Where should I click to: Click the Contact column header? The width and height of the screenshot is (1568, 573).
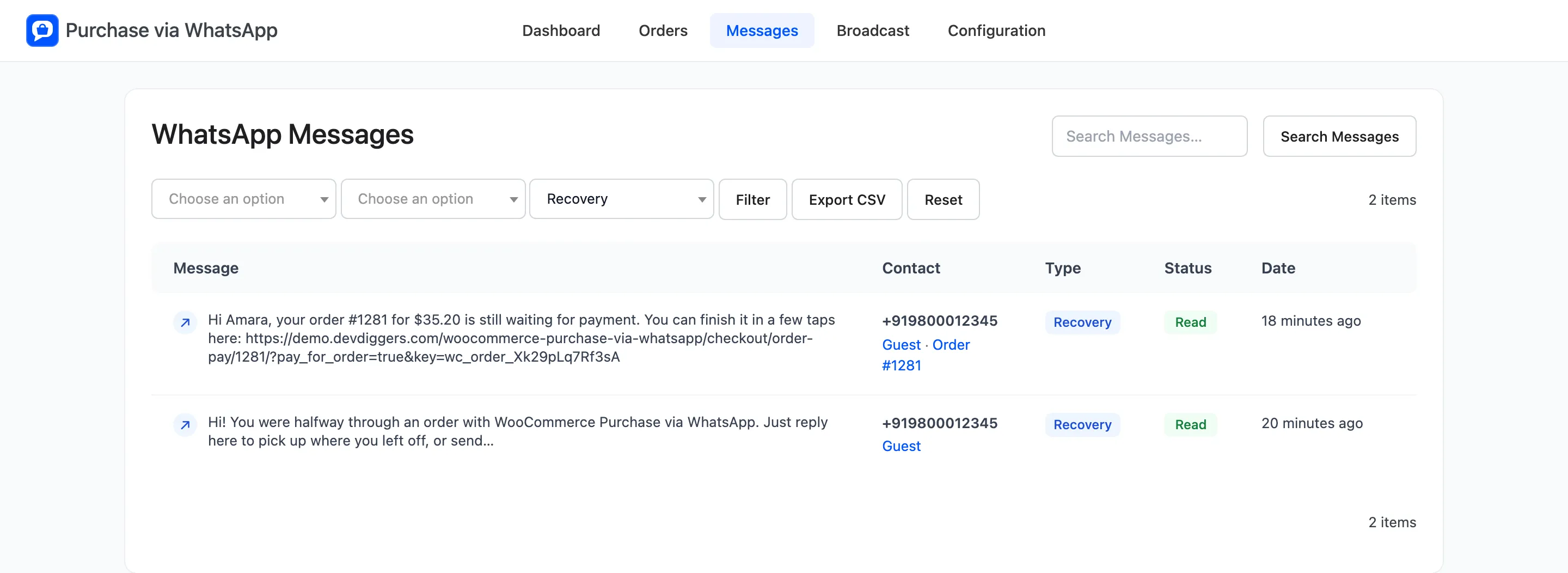[911, 269]
